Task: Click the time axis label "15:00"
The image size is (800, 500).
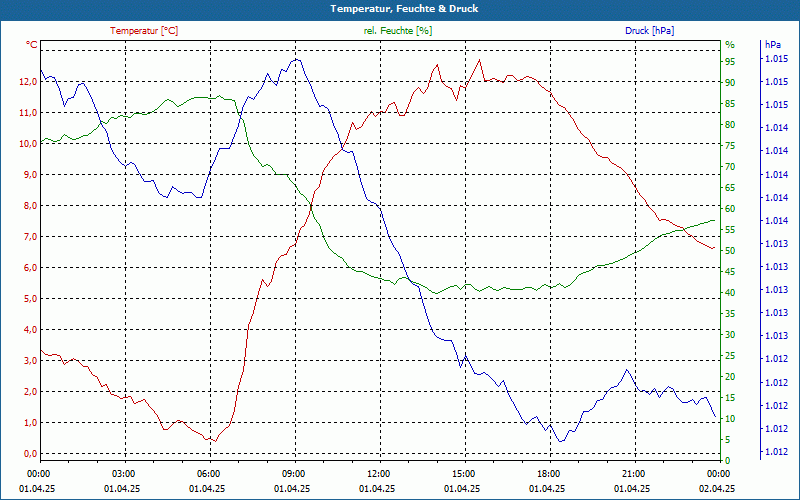Action: click(x=463, y=473)
